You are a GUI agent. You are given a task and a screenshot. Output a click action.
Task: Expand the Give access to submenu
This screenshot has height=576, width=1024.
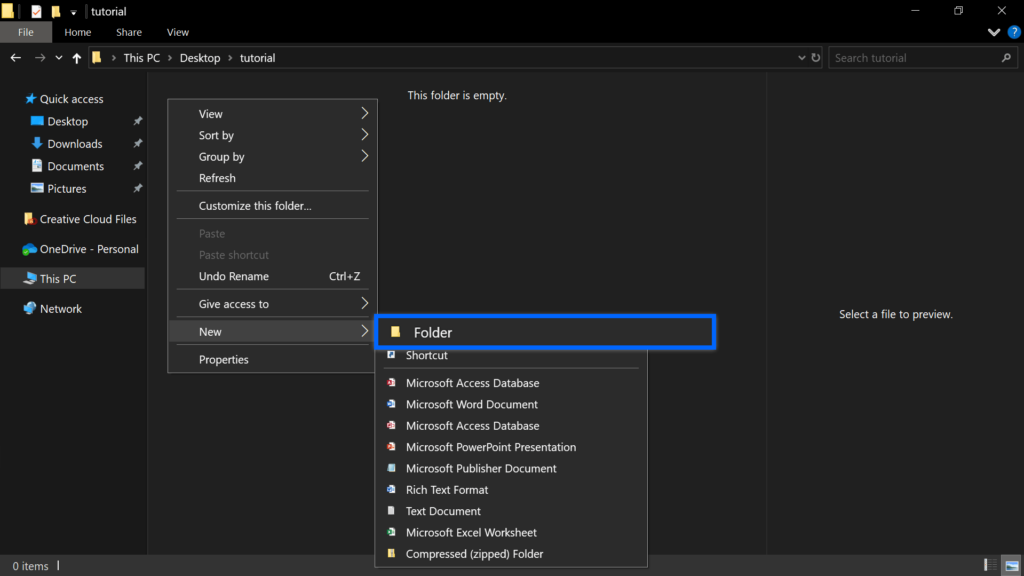point(272,304)
